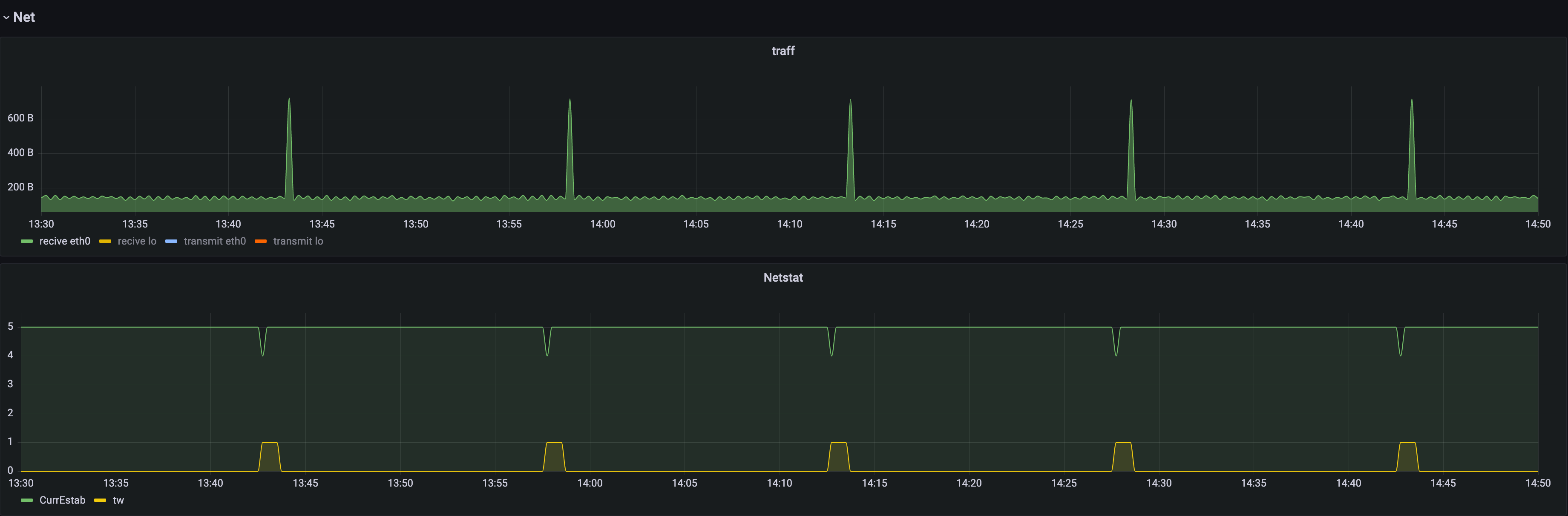The width and height of the screenshot is (1568, 516).
Task: Open the traff panel title menu
Action: 783,51
